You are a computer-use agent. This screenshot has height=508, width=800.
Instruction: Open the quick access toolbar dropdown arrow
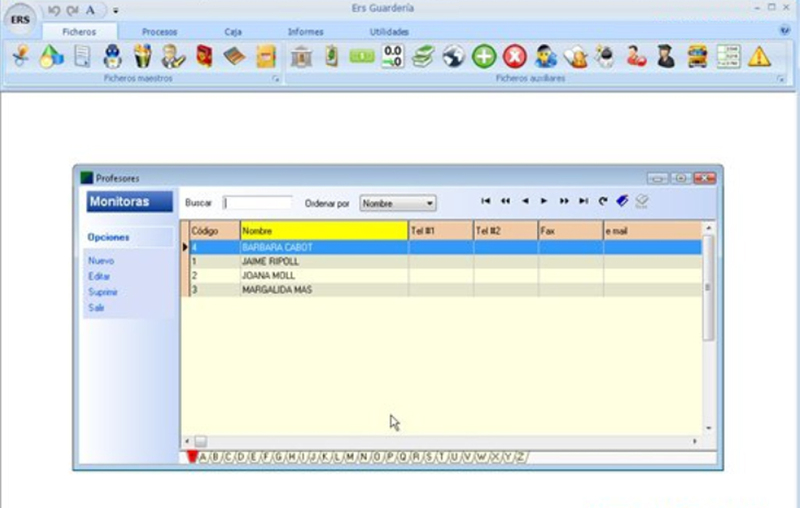tap(115, 10)
